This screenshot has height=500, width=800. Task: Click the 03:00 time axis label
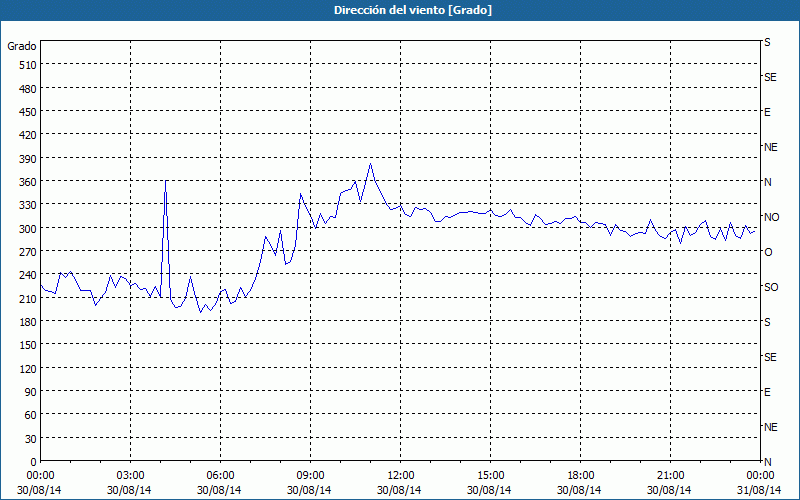pos(131,476)
